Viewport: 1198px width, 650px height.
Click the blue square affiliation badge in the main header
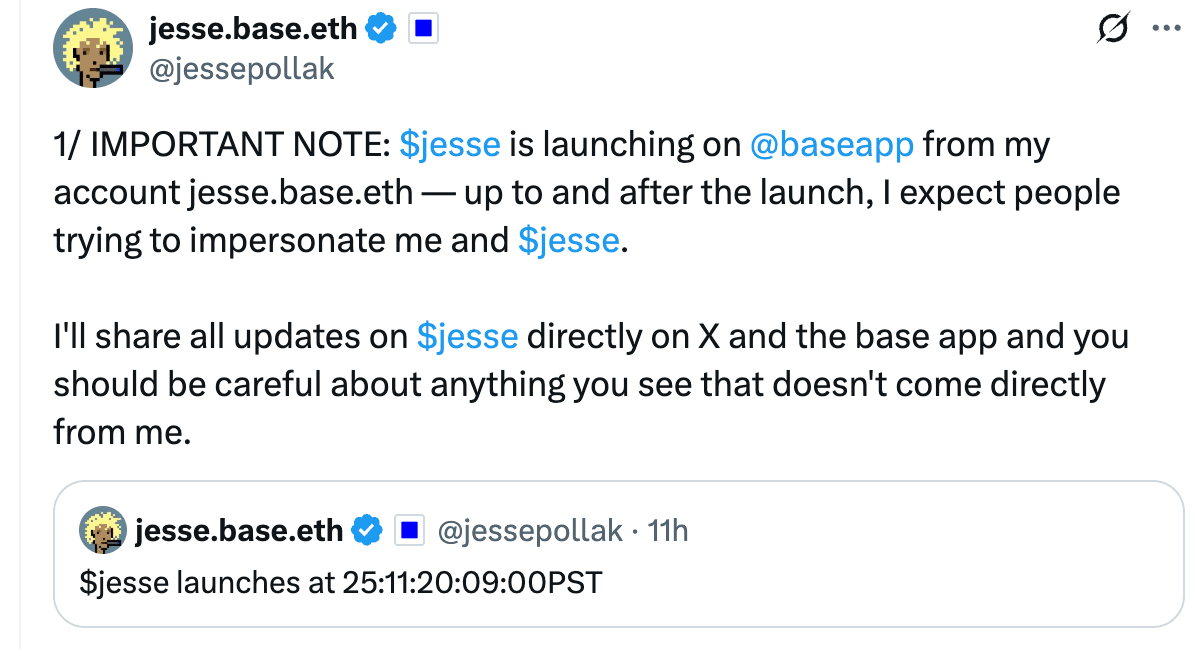424,30
